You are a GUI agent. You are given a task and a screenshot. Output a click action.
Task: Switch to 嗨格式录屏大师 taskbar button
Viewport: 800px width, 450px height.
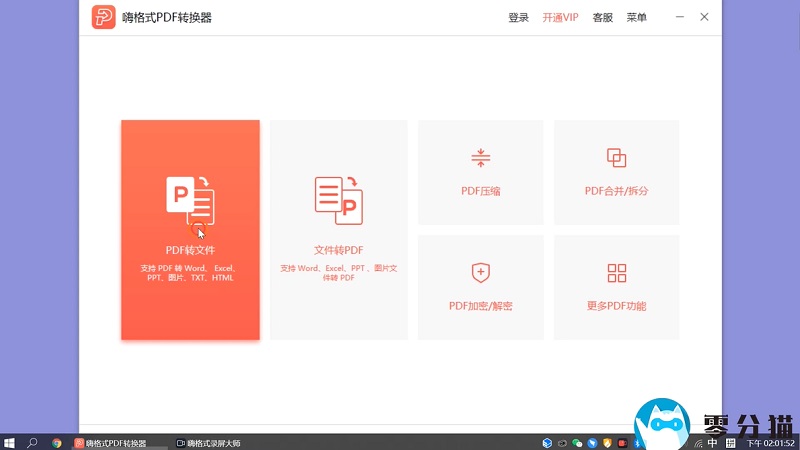[x=208, y=443]
